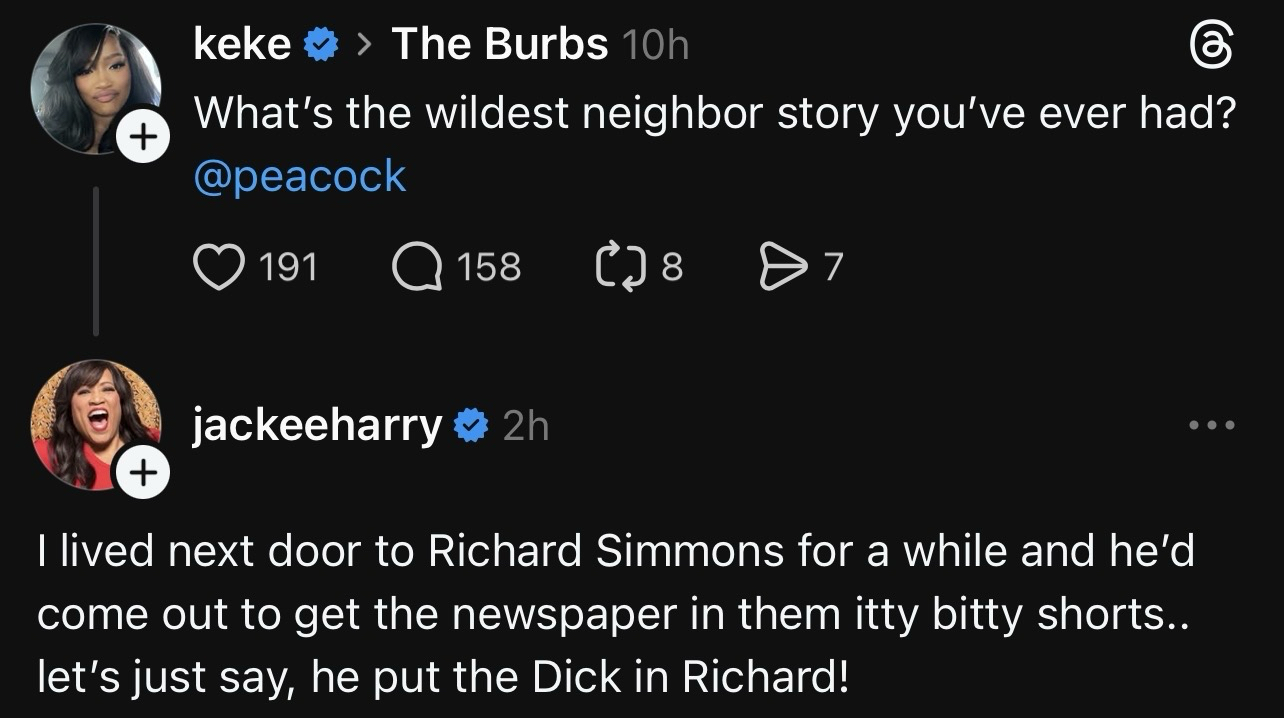Open jackeeharry's reply about Richard Simmons

tap(616, 615)
